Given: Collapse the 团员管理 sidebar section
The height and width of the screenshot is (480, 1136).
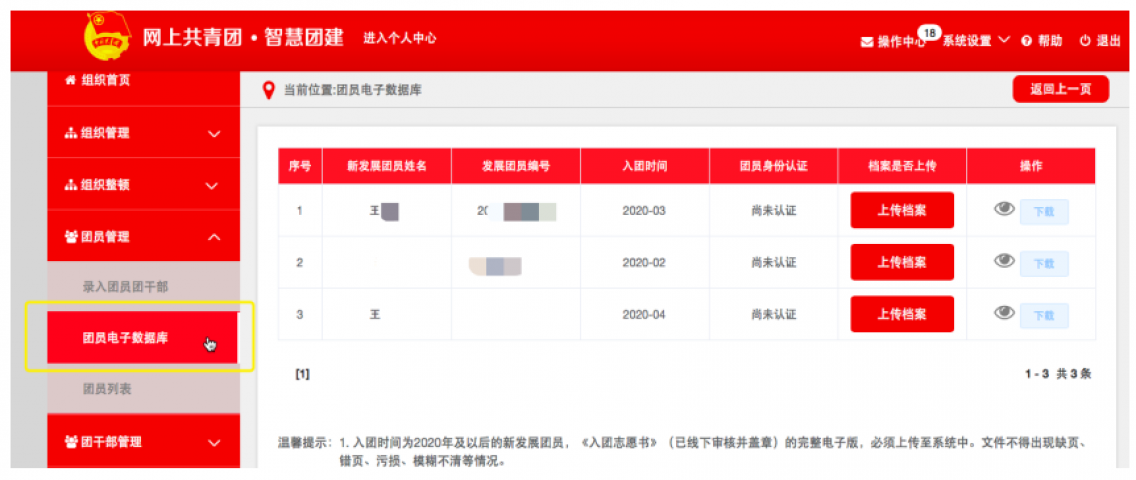Looking at the screenshot, I should (x=213, y=237).
